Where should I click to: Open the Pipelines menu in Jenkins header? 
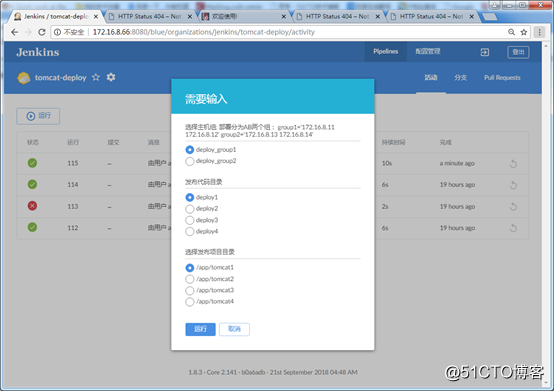(385, 52)
